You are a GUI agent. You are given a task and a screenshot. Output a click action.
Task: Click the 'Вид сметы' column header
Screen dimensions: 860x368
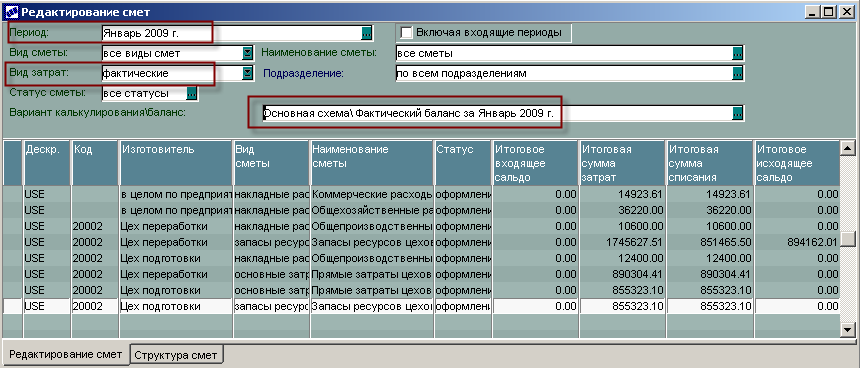point(271,163)
